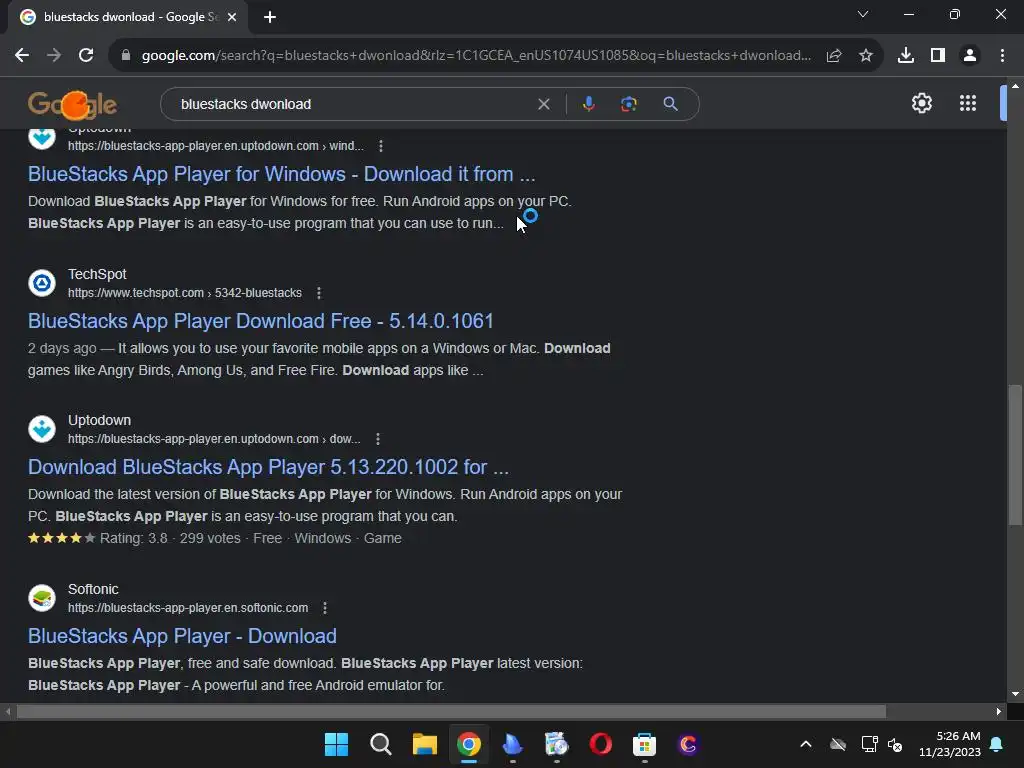This screenshot has width=1024, height=768.
Task: Start voice search with microphone icon
Action: [588, 104]
